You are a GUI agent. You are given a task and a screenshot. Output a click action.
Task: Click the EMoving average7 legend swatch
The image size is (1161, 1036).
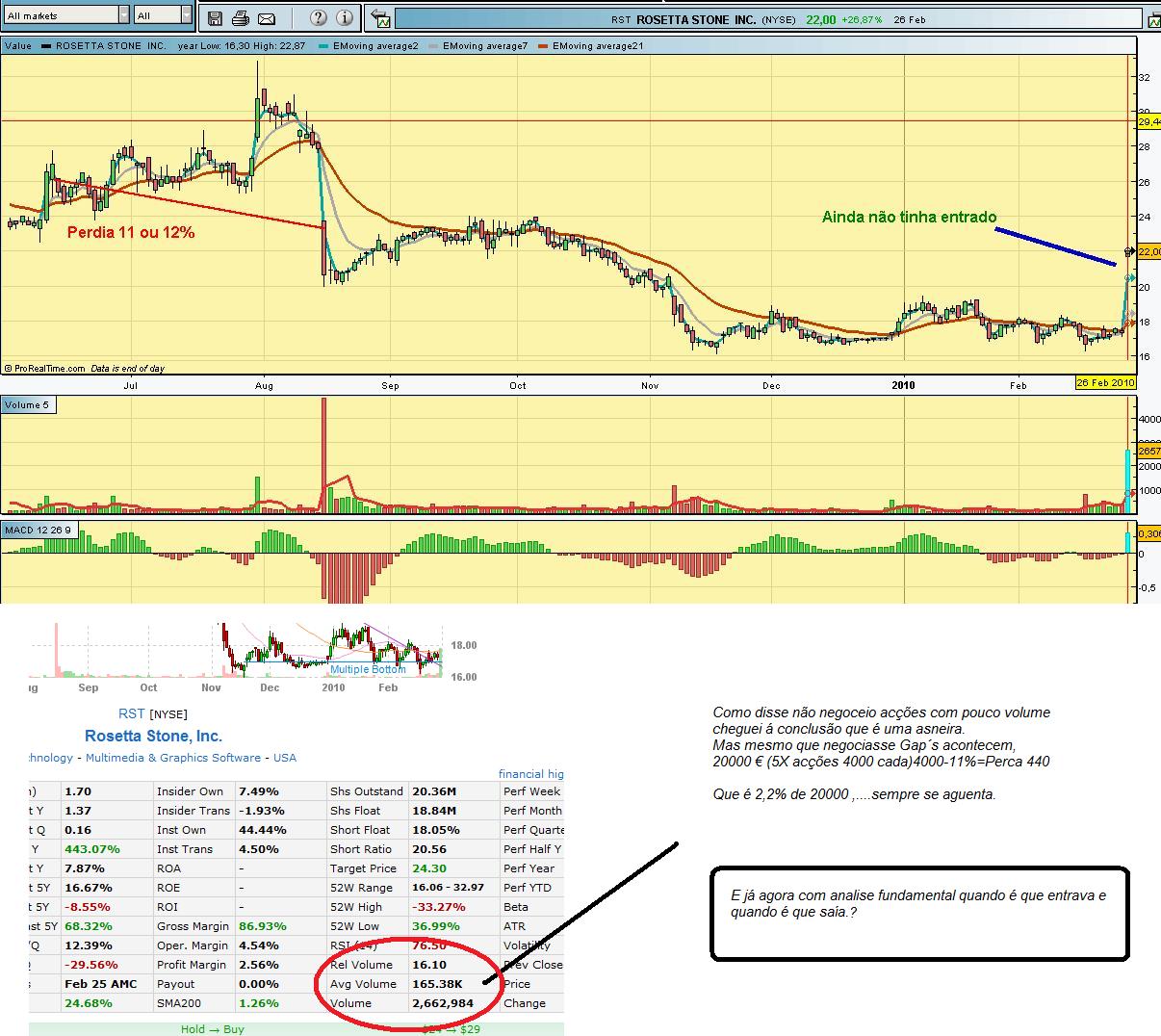433,45
